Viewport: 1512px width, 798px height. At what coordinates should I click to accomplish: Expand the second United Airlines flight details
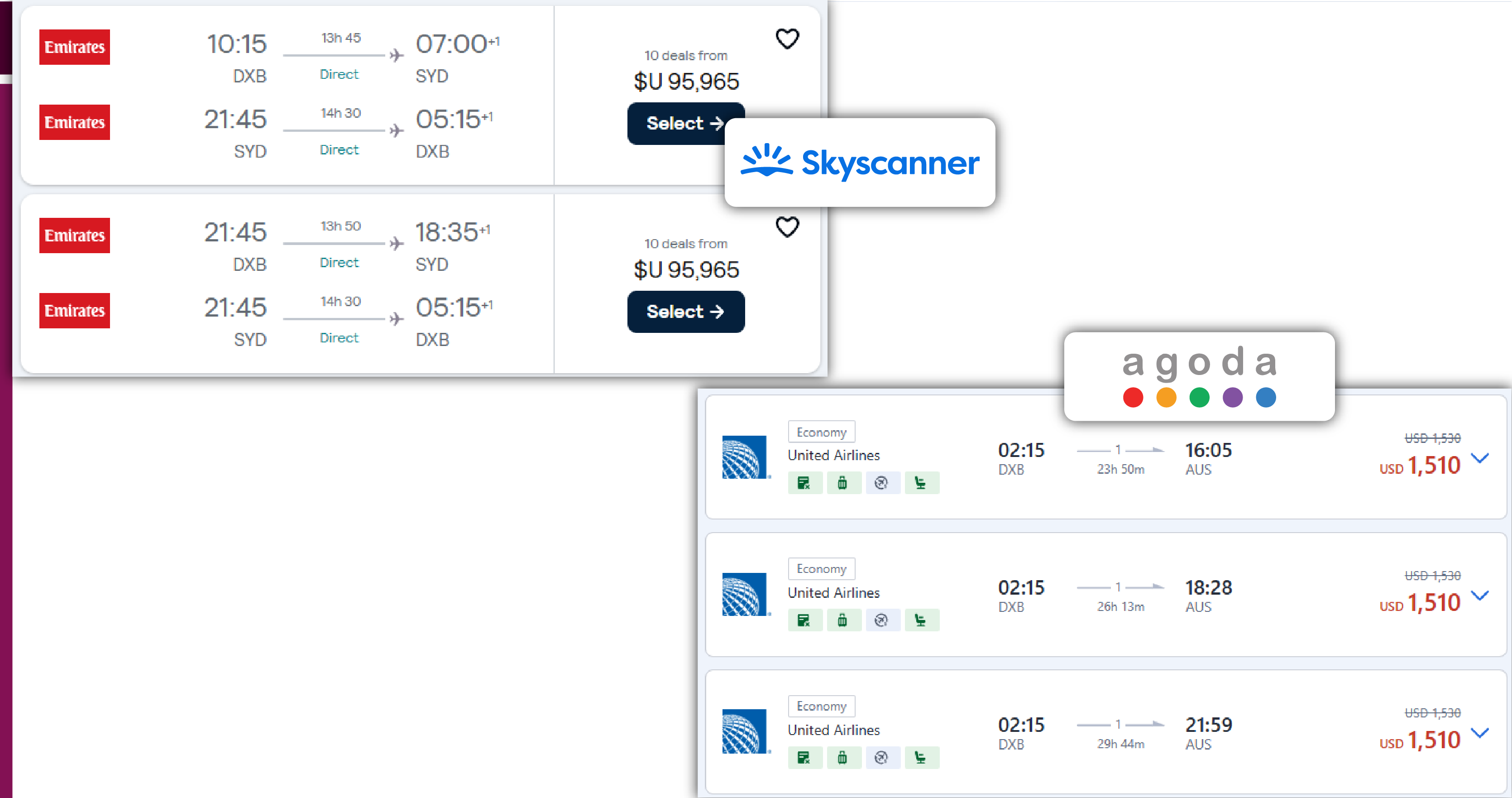pos(1483,597)
